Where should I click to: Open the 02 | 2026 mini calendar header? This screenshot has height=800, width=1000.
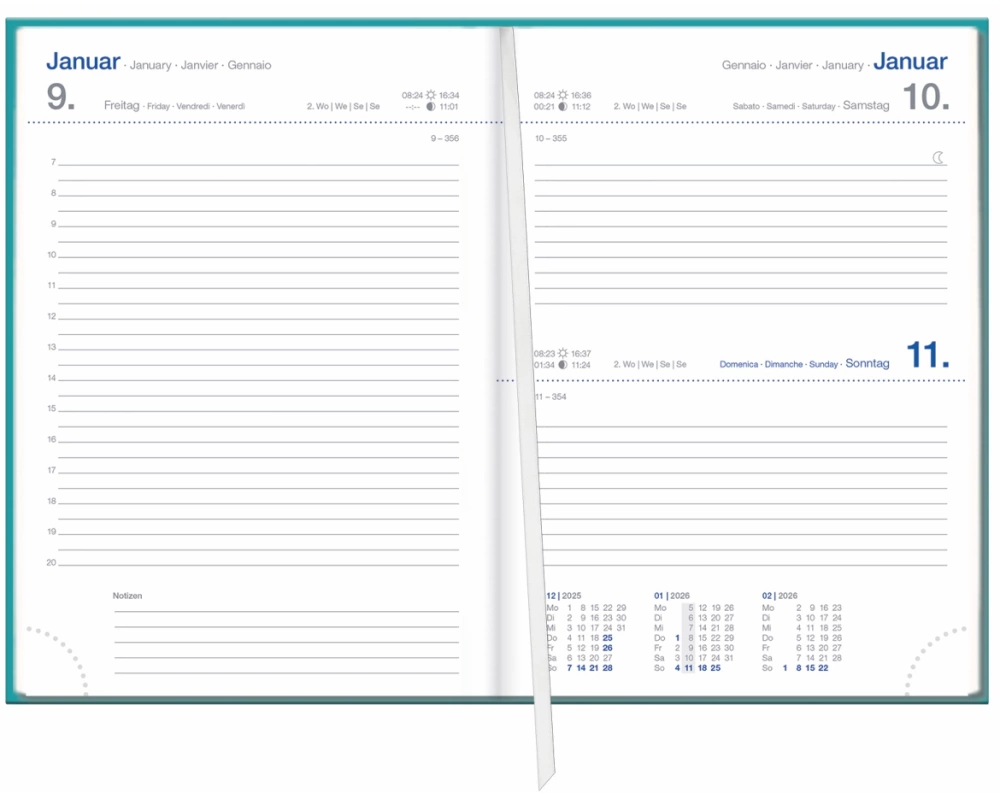(x=780, y=595)
